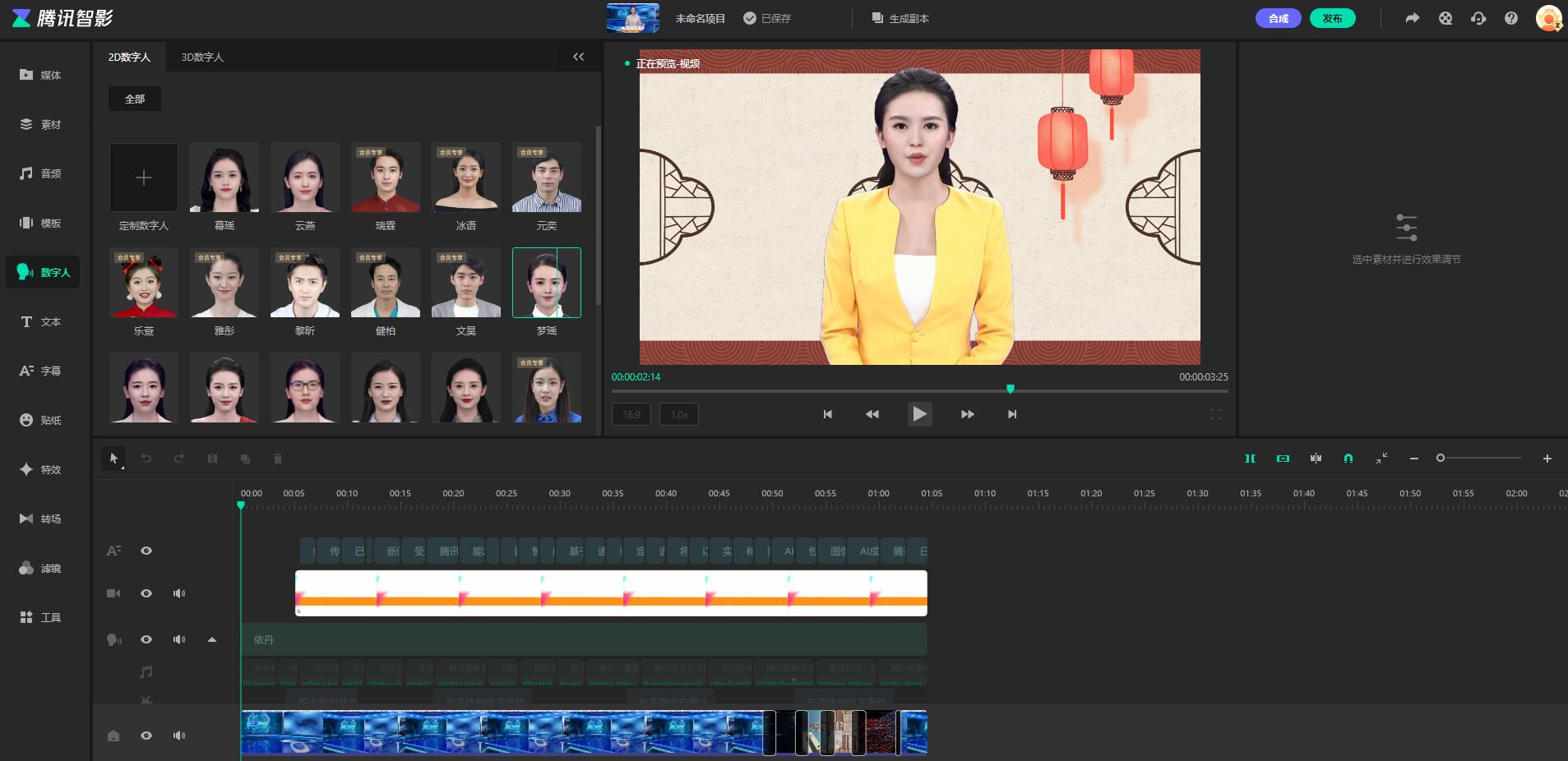Select the 全部 category filter
The width and height of the screenshot is (1568, 761).
pos(135,99)
